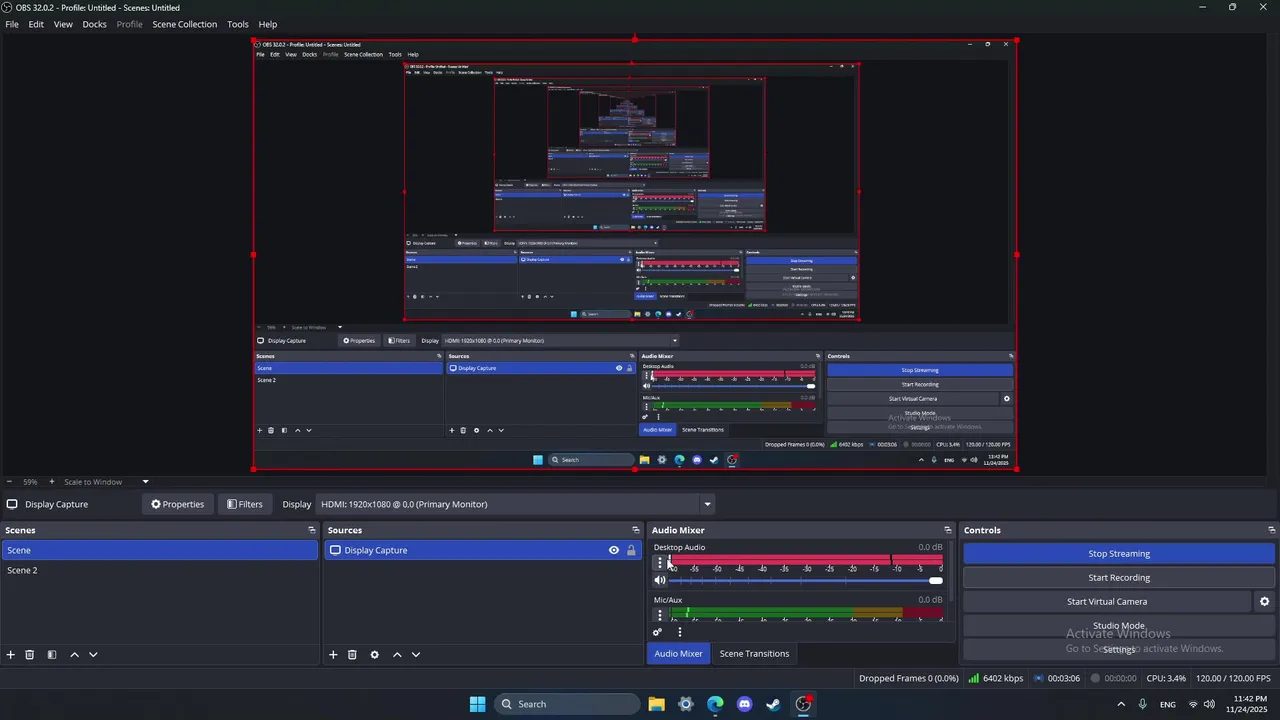Add a new source with the plus icon
Image resolution: width=1280 pixels, height=720 pixels.
[x=333, y=655]
